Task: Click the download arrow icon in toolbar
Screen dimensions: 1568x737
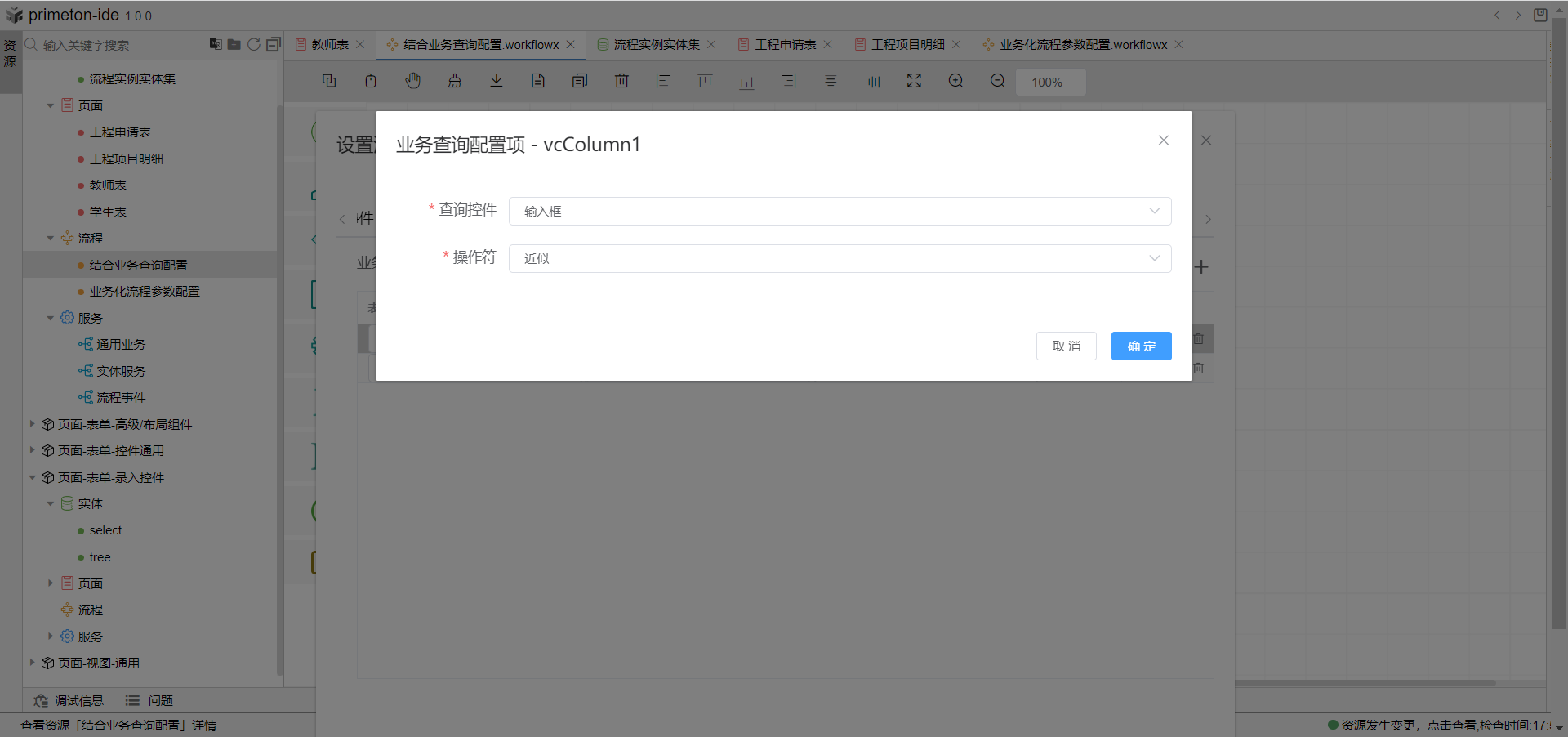Action: (x=497, y=81)
